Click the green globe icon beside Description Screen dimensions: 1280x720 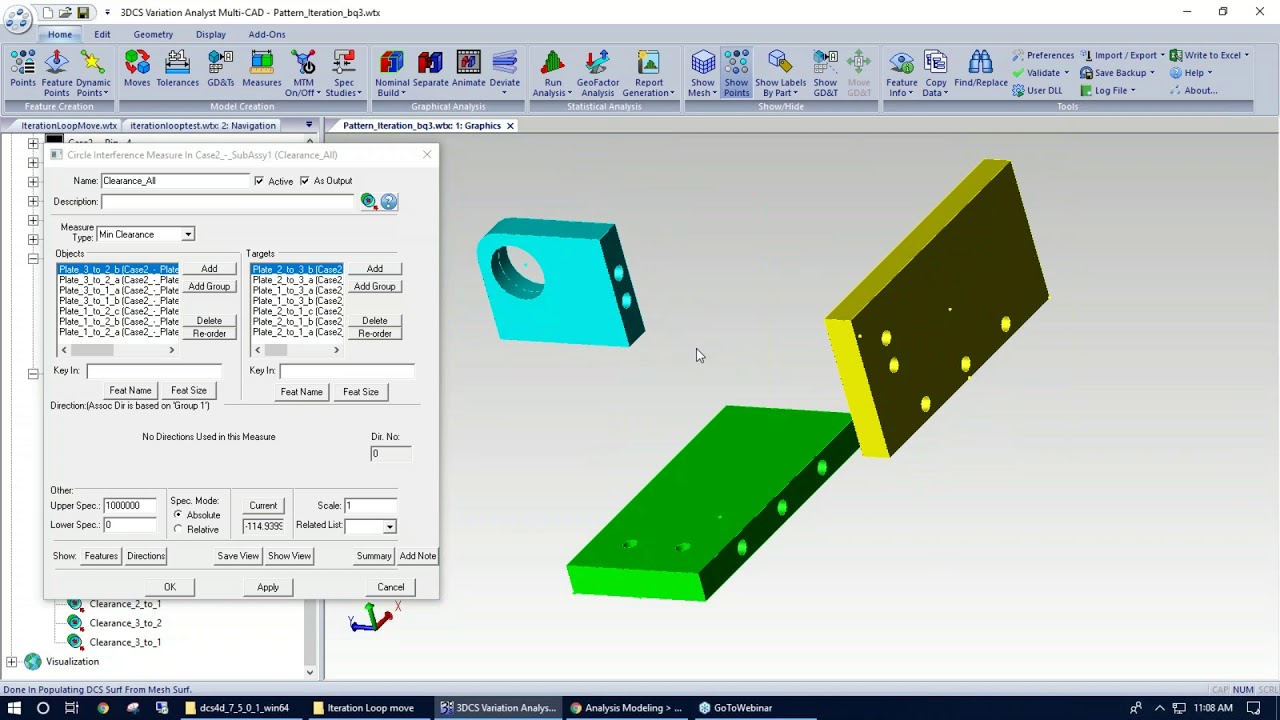coord(369,201)
